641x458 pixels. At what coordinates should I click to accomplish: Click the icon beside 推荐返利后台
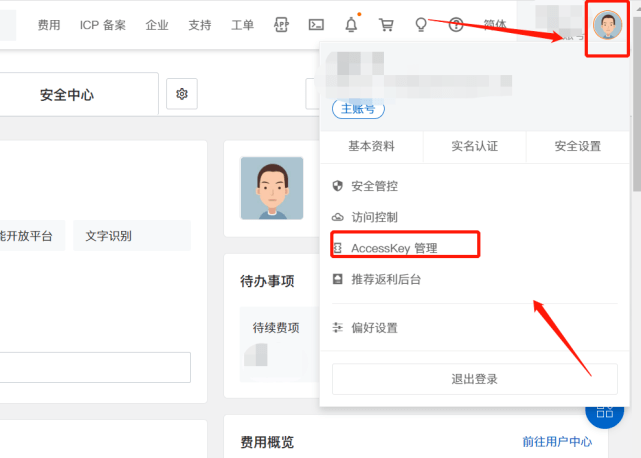337,279
